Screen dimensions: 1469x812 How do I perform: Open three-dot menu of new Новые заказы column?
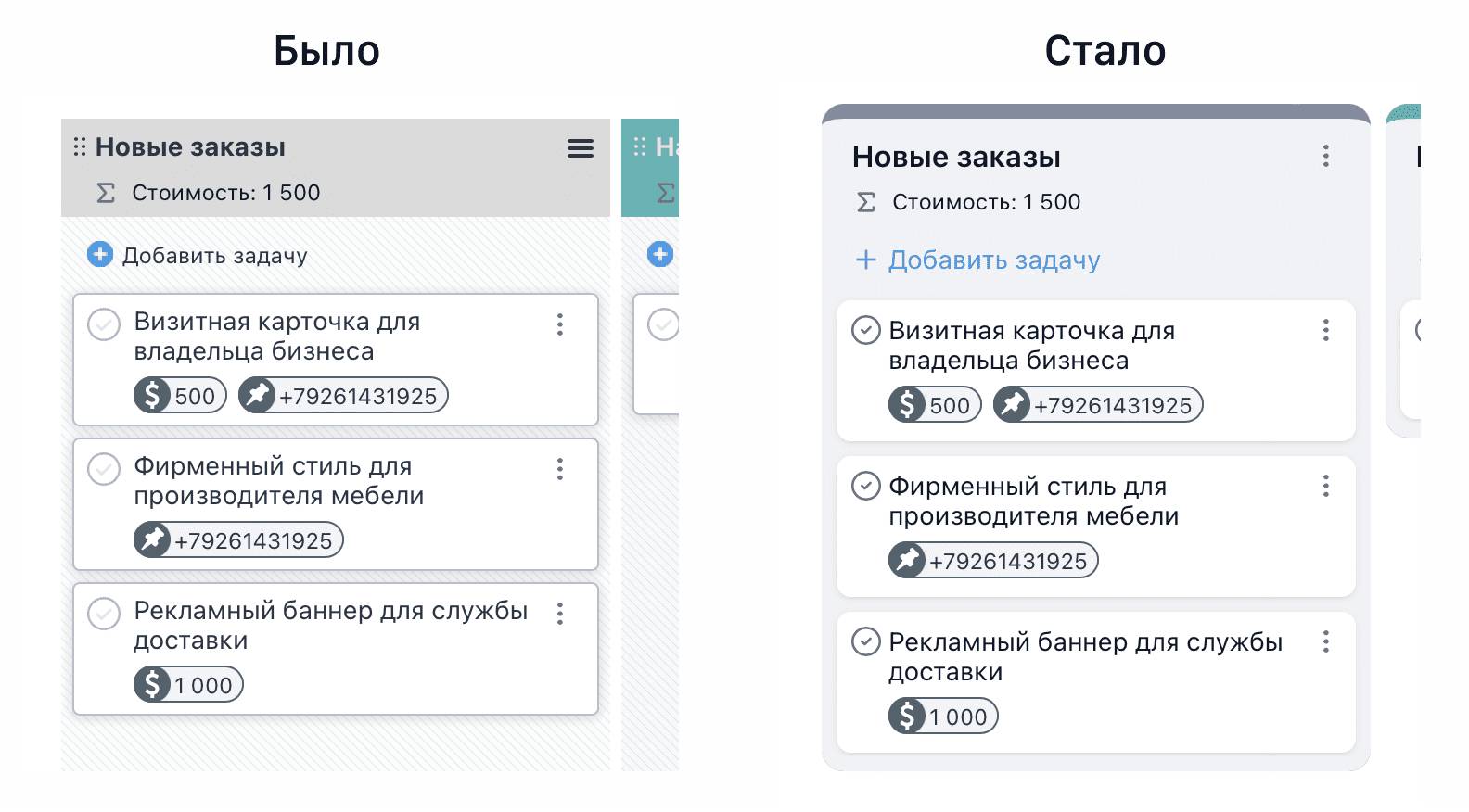coord(1326,156)
